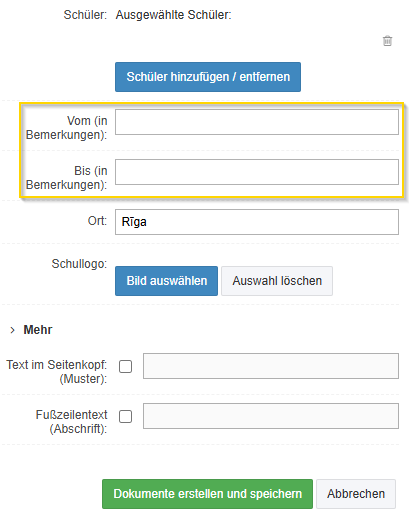Focus the Vom (in Bemerkungen) field
The width and height of the screenshot is (409, 517).
pos(257,122)
